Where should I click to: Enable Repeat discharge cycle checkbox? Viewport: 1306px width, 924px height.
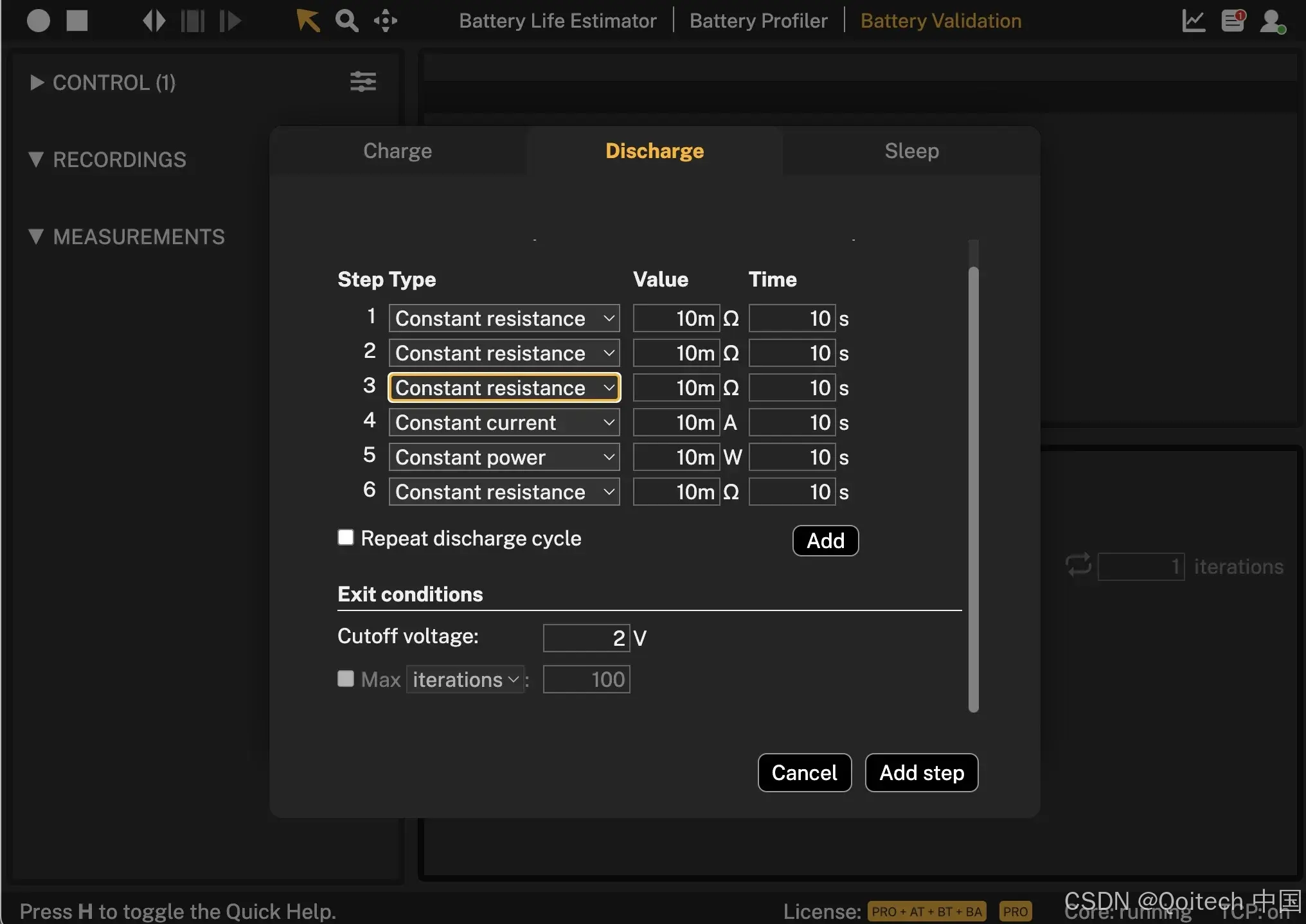[x=346, y=537]
